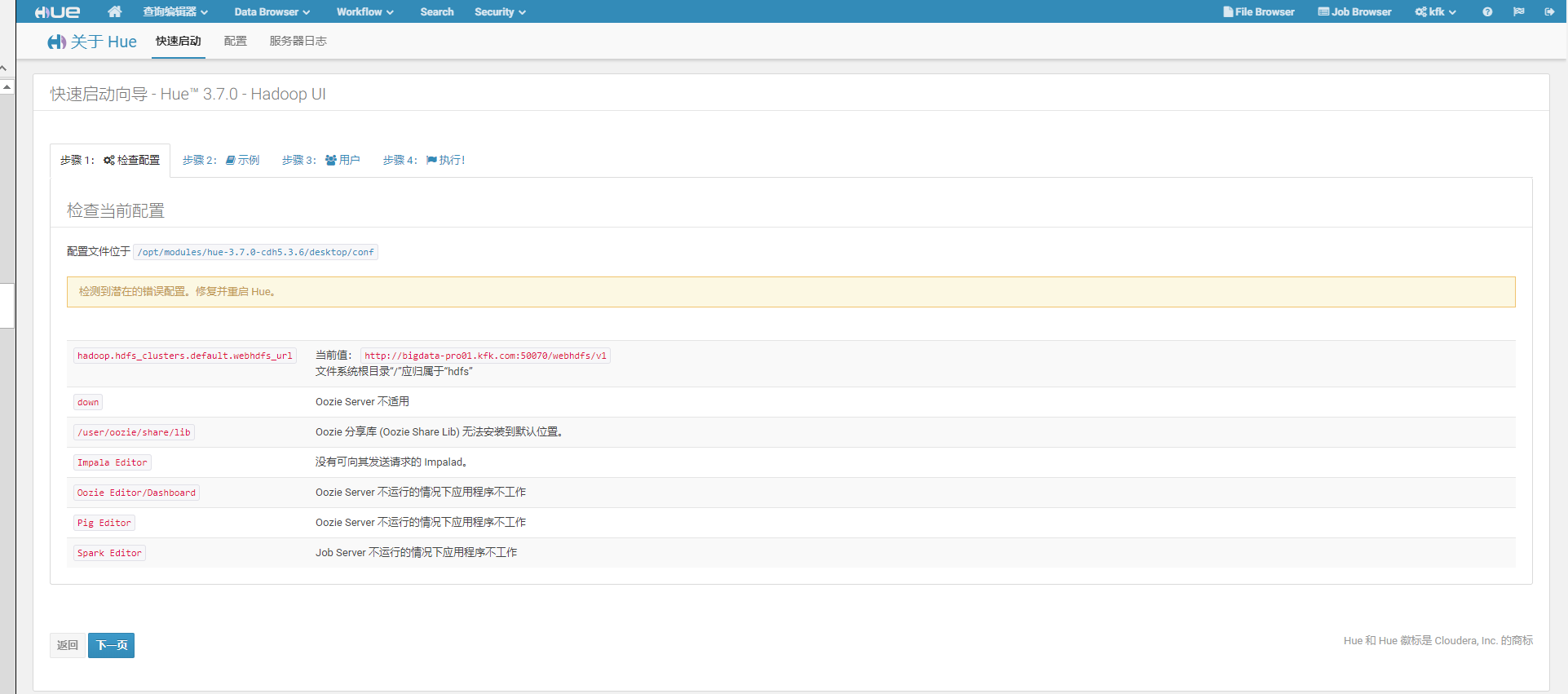1568x694 pixels.
Task: Click the '没有可向其发送请求的 Impalad' message
Action: coord(392,462)
